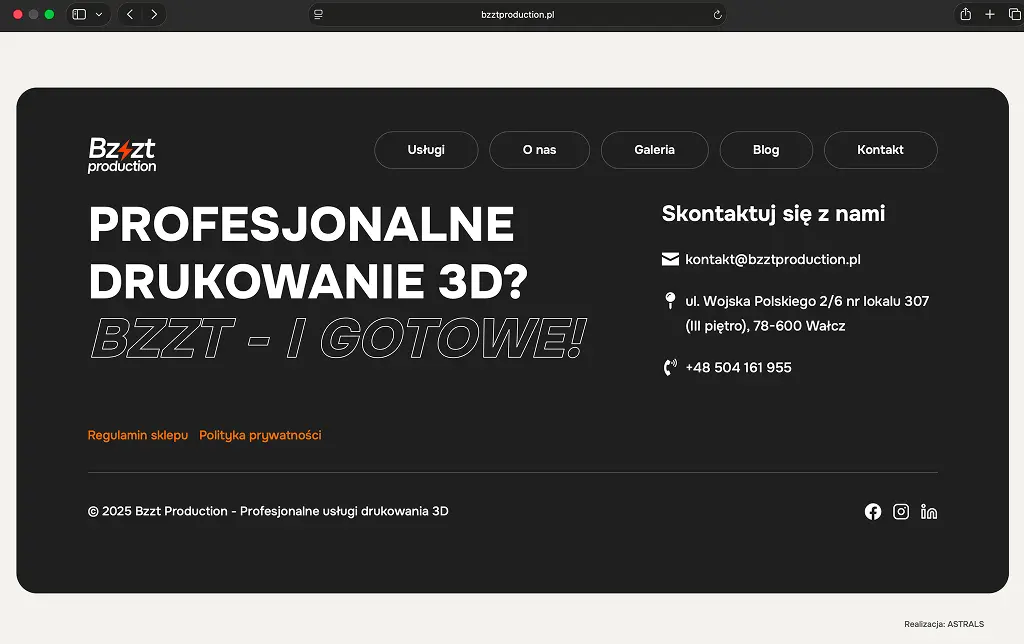Go forward to the next page

(154, 15)
